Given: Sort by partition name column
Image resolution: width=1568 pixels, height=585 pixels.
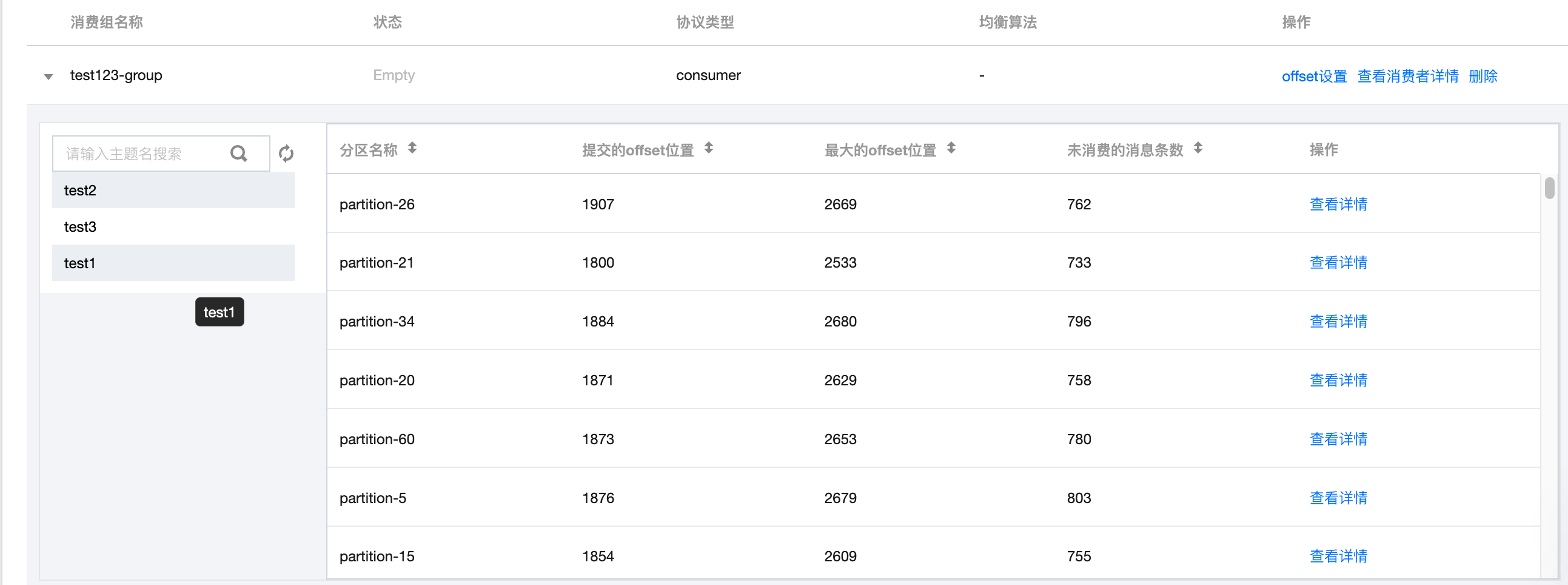Looking at the screenshot, I should [412, 148].
